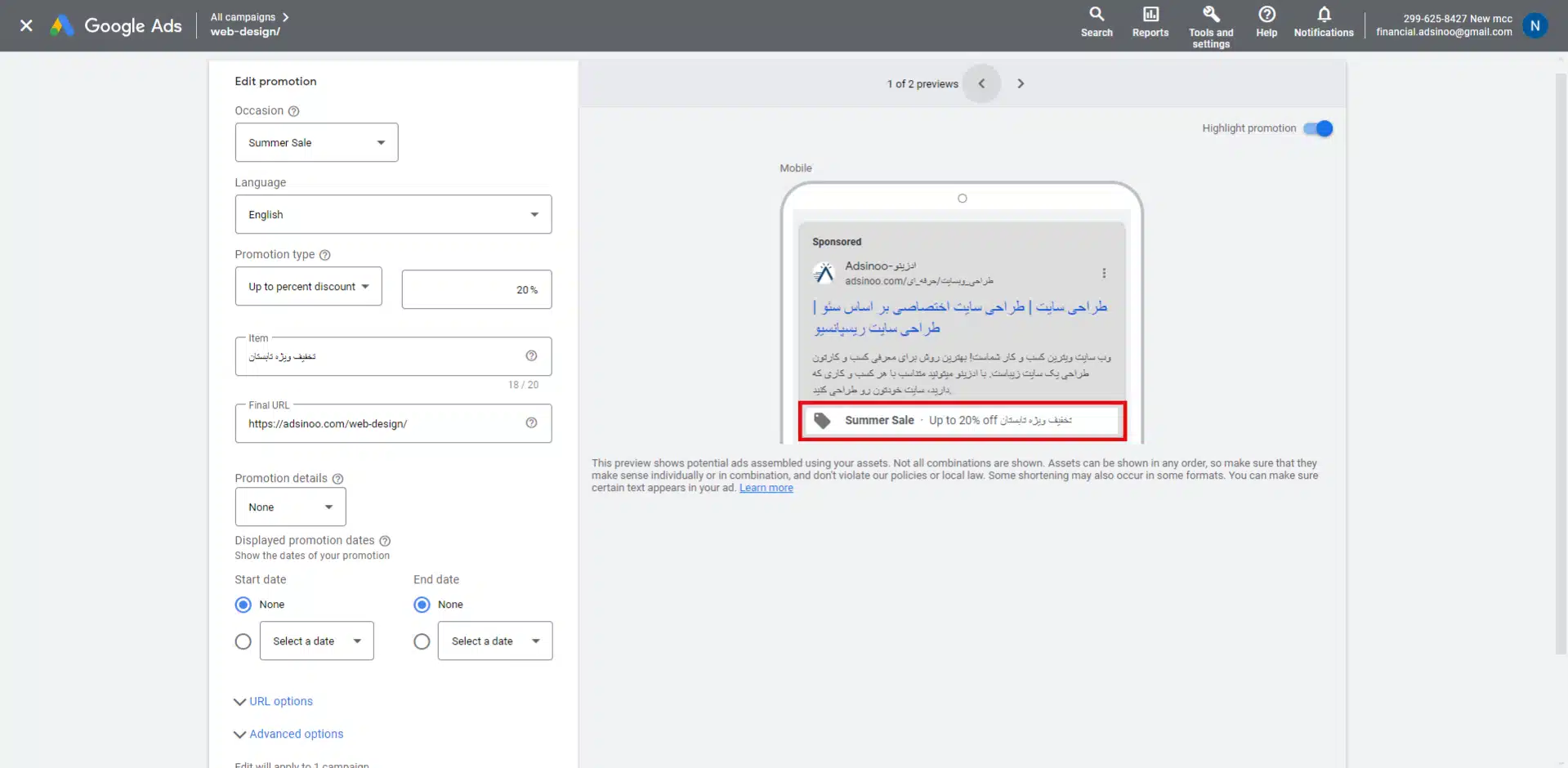The height and width of the screenshot is (768, 1568).
Task: Click the 20% discount value field
Action: point(476,289)
